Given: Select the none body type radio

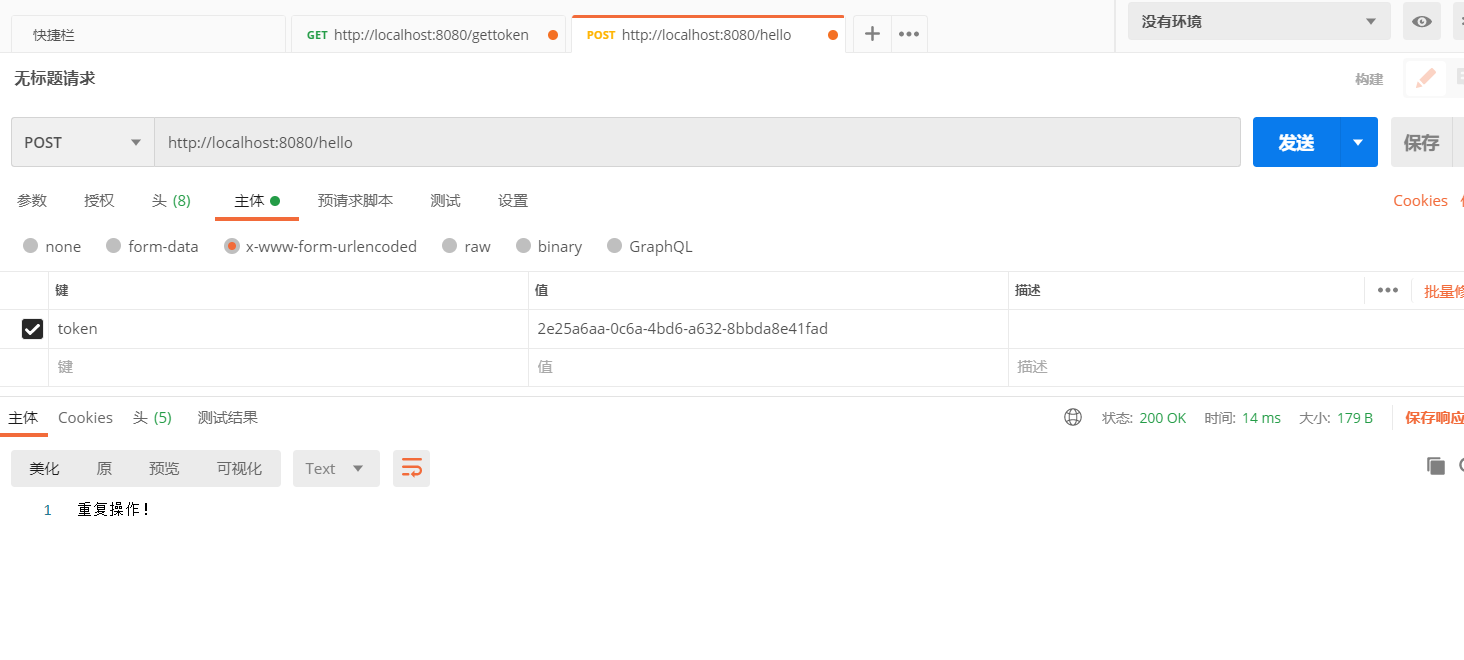Looking at the screenshot, I should [30, 245].
